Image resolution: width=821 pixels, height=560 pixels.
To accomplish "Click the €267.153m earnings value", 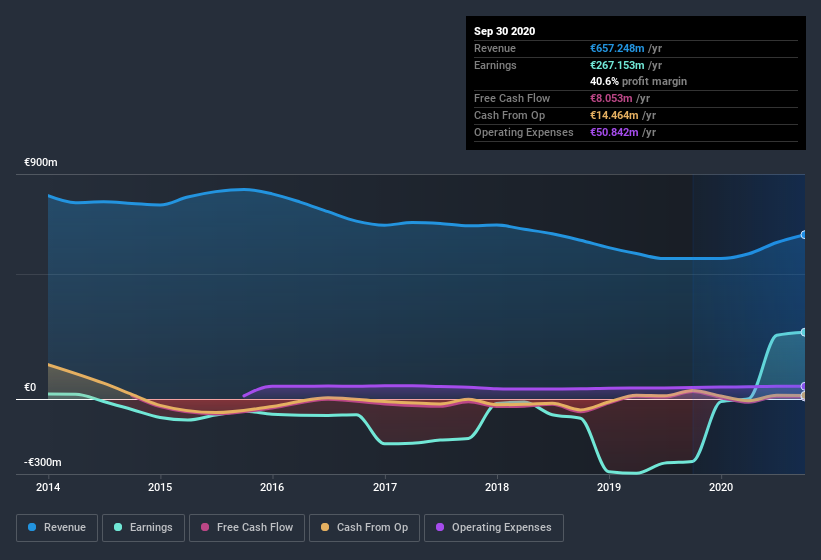I will [x=617, y=65].
